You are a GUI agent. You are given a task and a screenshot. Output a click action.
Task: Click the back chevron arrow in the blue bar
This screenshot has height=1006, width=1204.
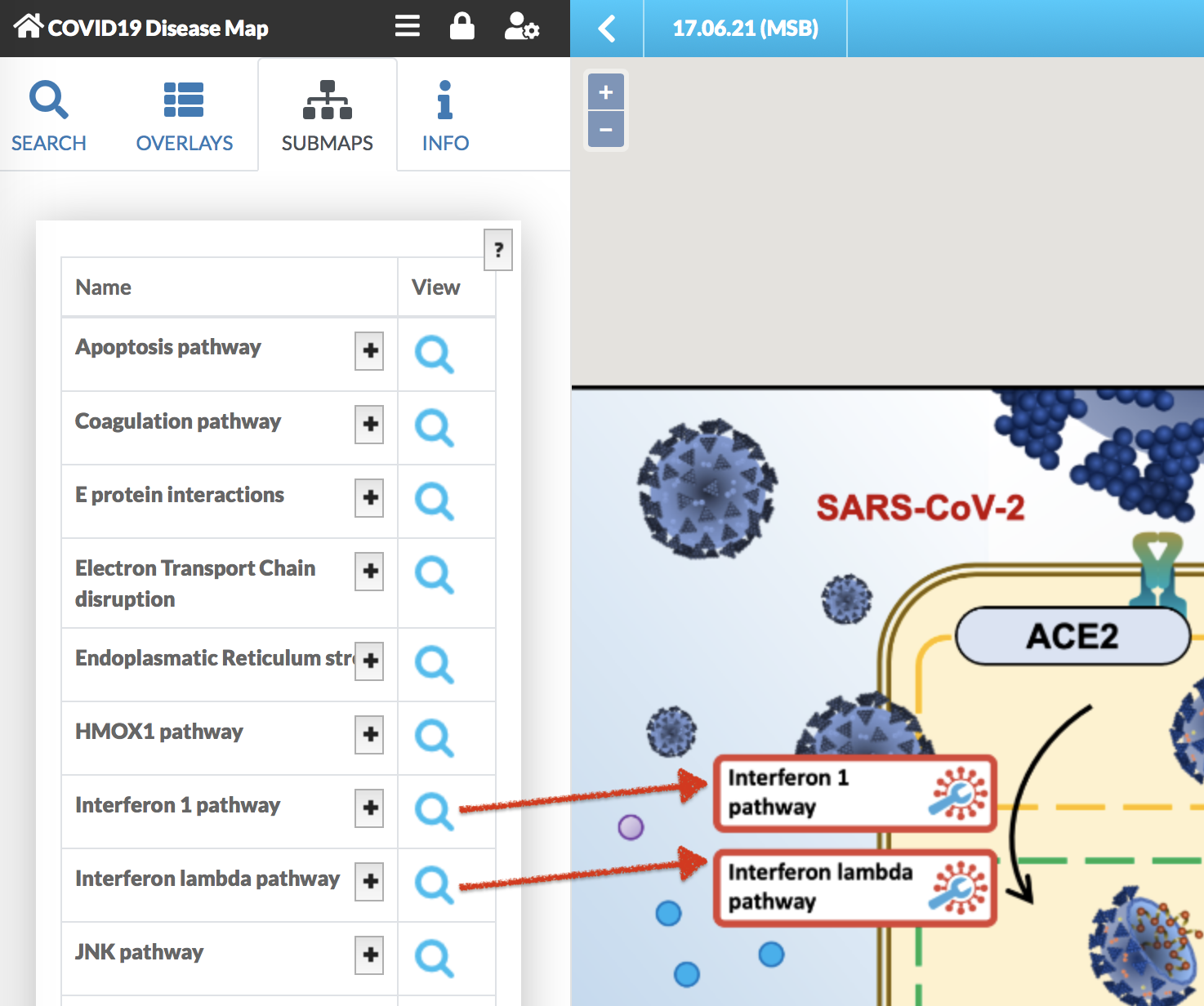606,29
